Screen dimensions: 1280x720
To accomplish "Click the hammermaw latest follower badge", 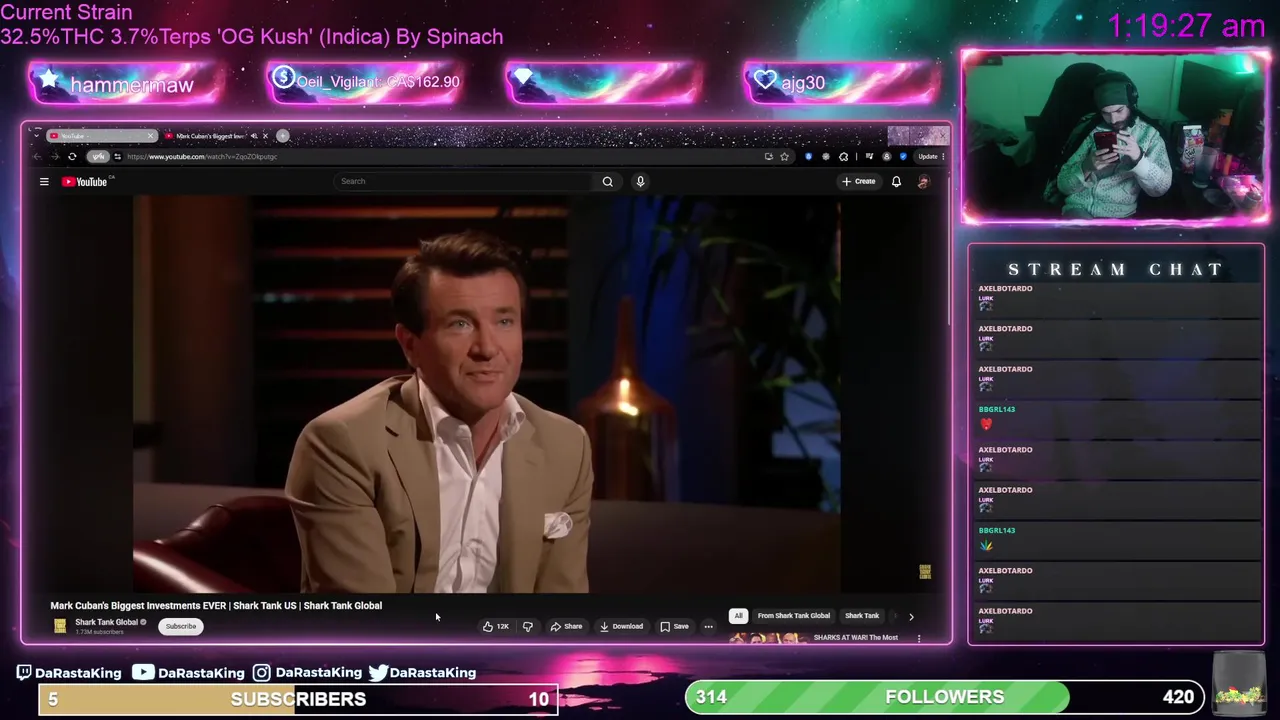I will [125, 83].
